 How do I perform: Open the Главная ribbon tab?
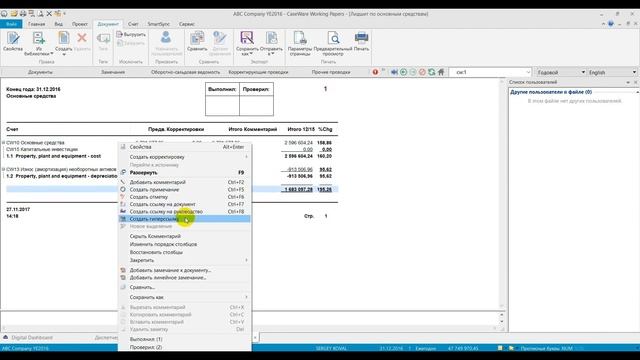pos(36,24)
